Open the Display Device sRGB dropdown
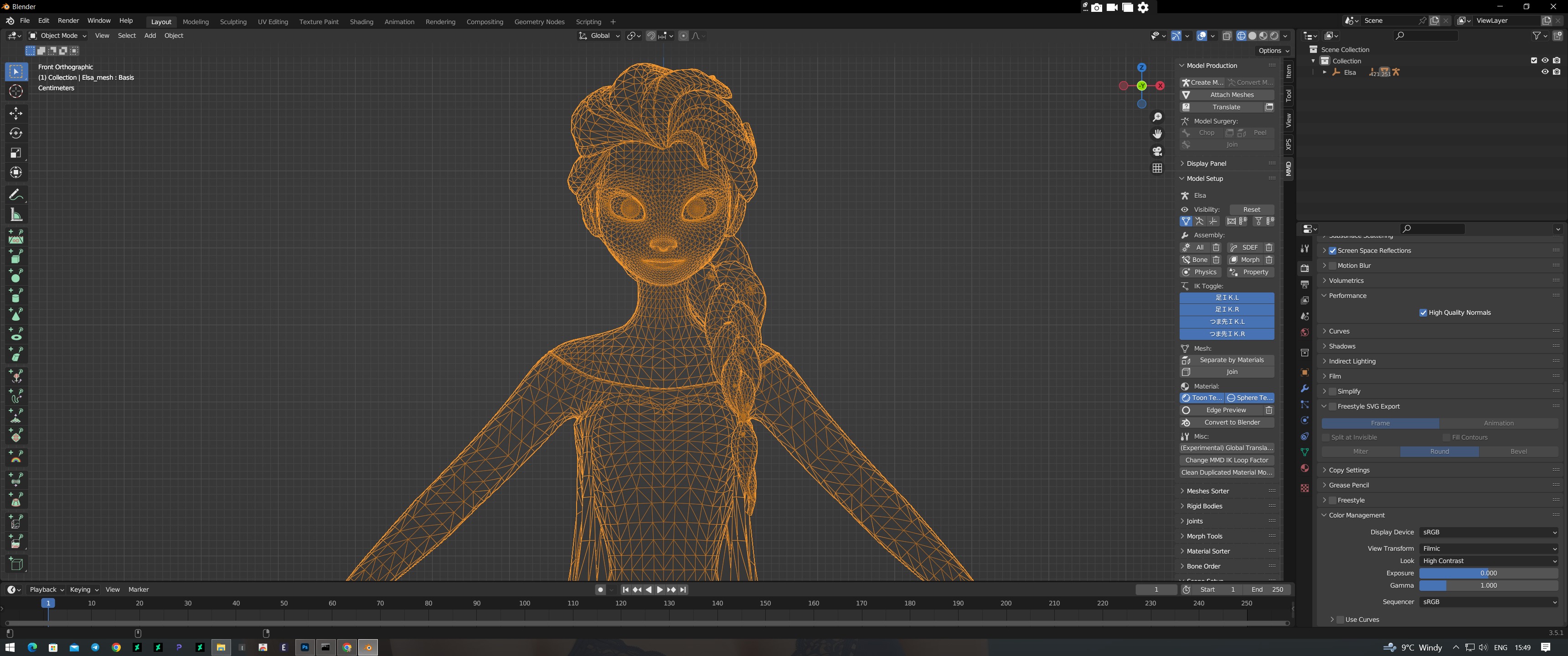Screen dimensions: 1568x656 tap(1488, 532)
